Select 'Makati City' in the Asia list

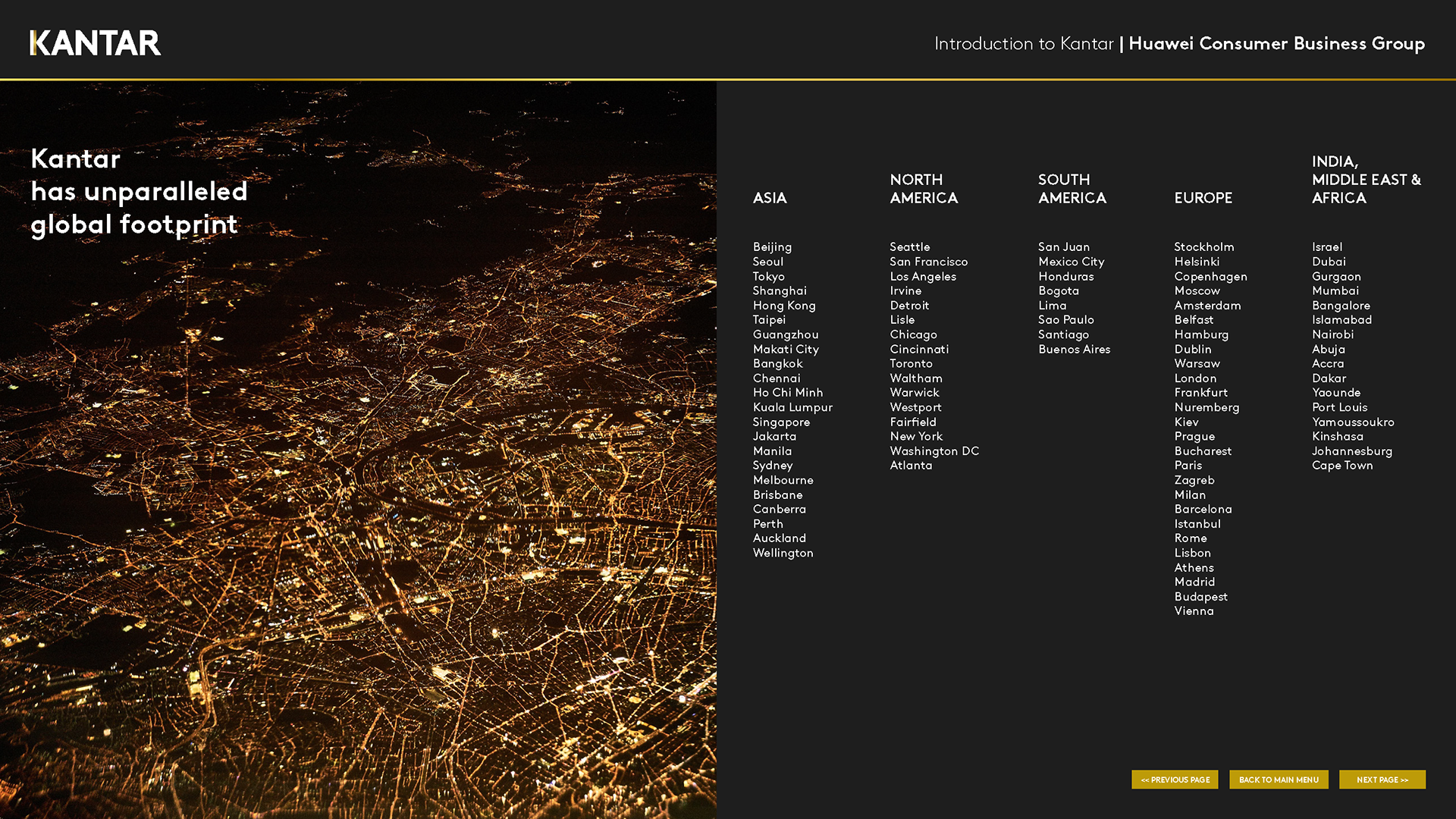[786, 350]
